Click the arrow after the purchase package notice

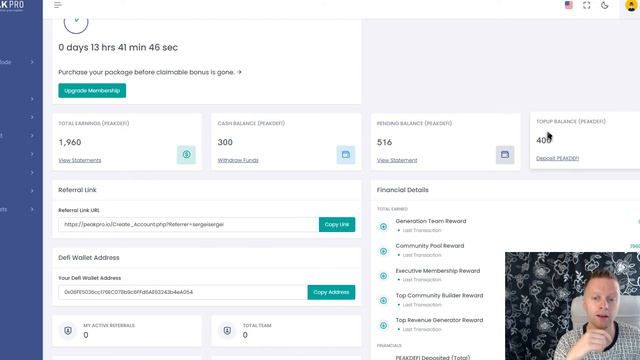[x=239, y=72]
